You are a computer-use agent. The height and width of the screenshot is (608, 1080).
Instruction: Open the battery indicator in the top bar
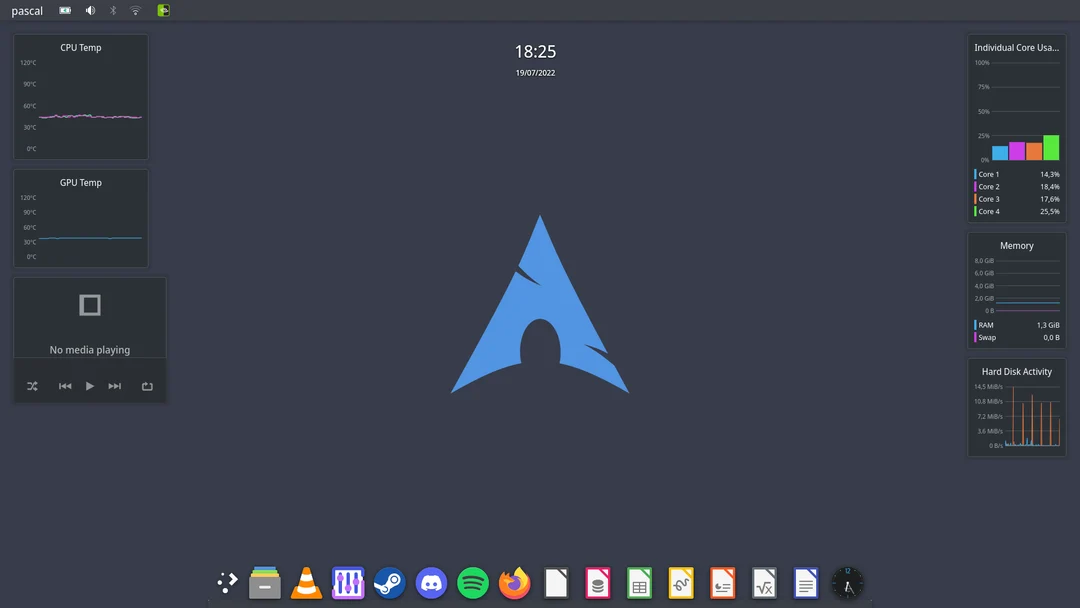(x=64, y=10)
